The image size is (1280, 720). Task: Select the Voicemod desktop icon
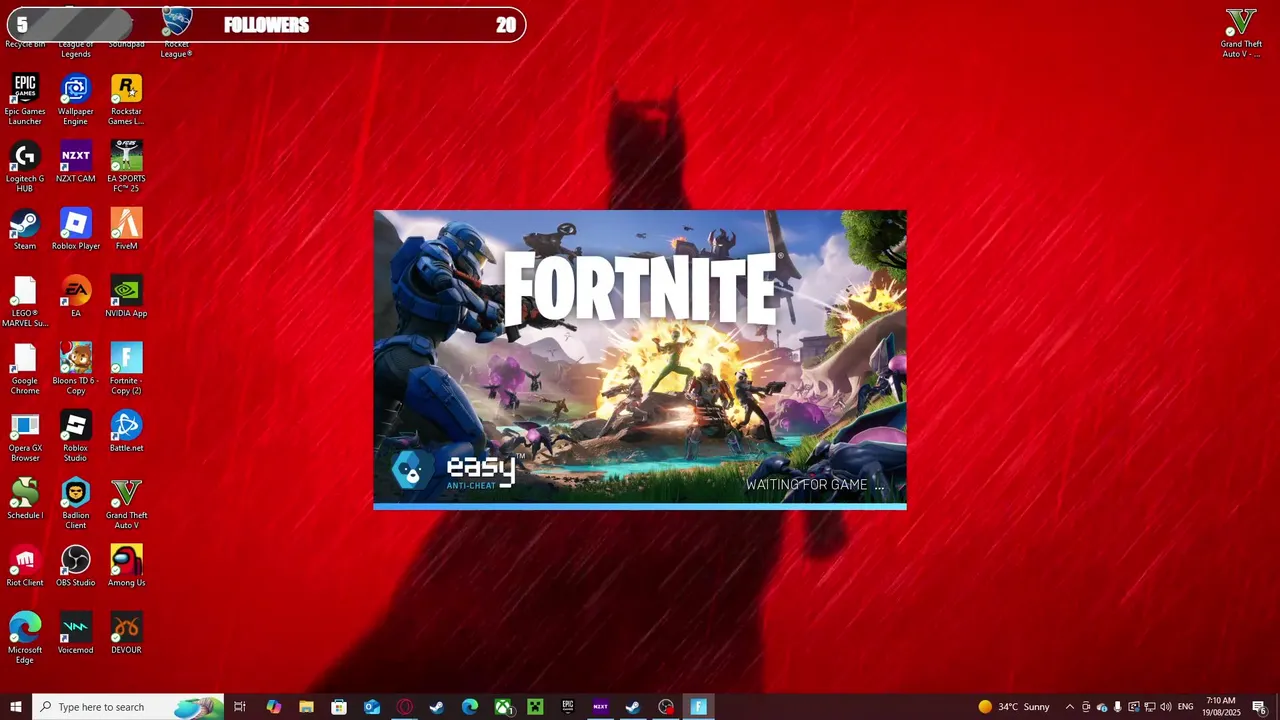click(x=76, y=634)
